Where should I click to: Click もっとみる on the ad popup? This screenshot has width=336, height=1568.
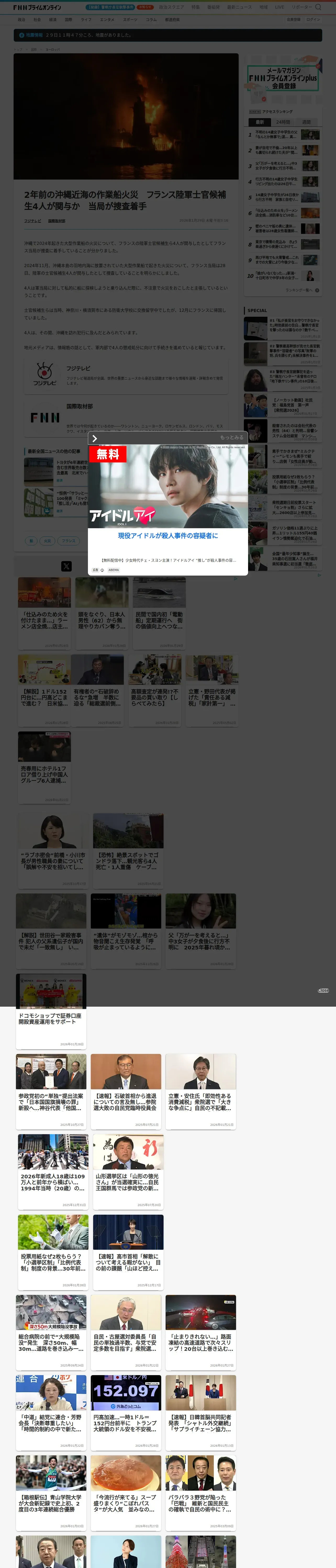tap(232, 438)
